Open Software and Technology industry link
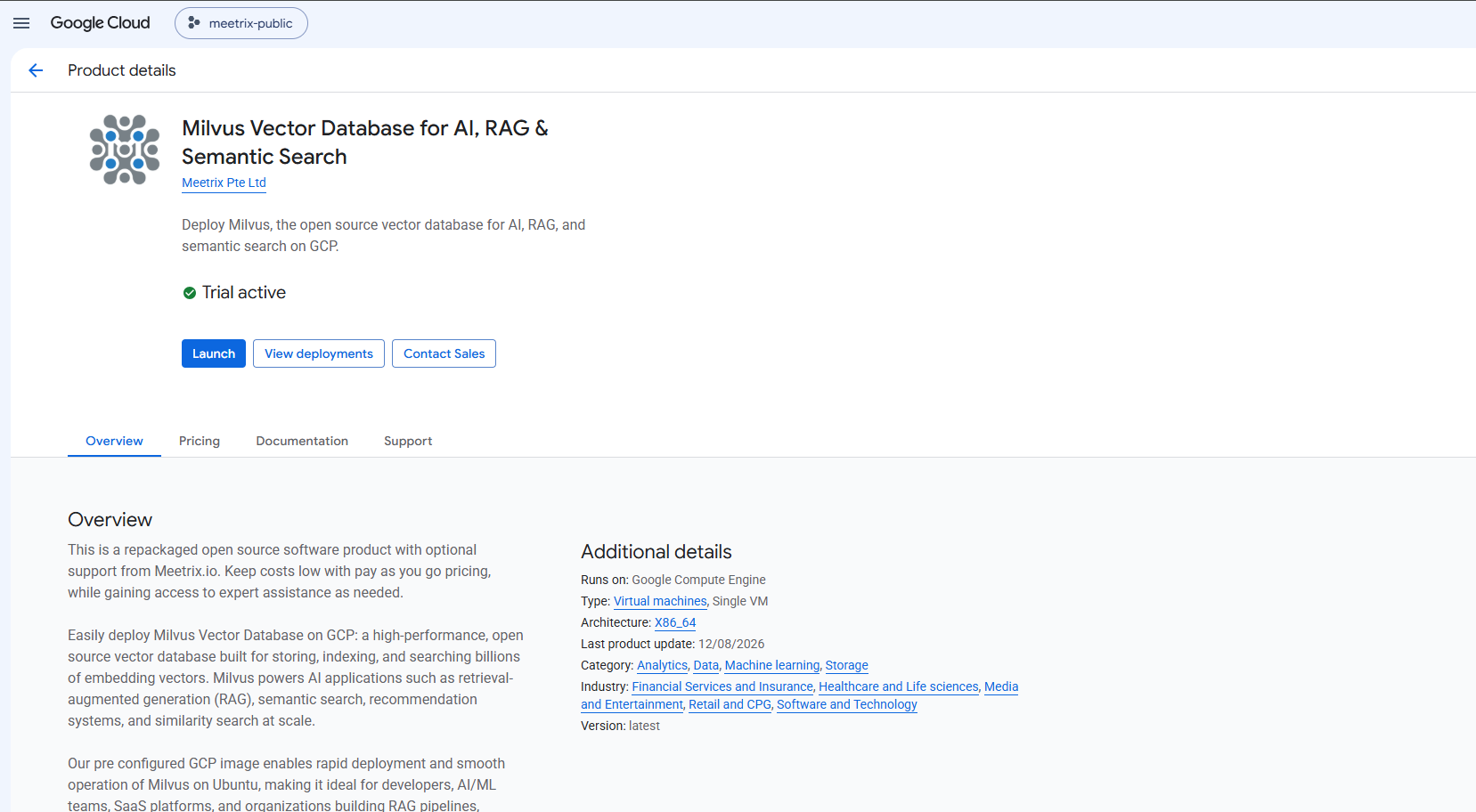This screenshot has width=1476, height=812. pyautogui.click(x=847, y=704)
